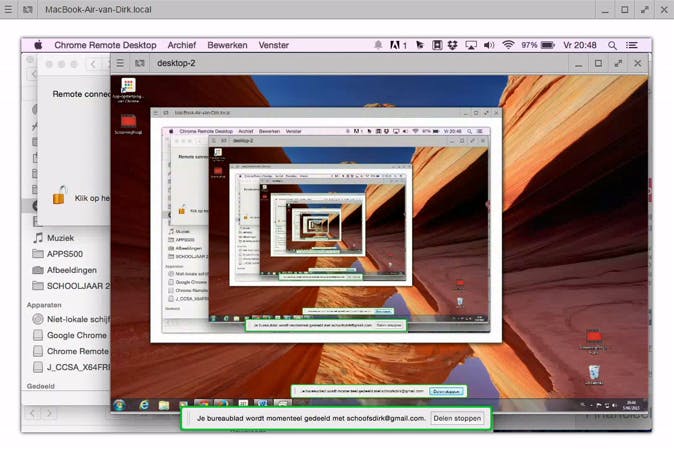
Task: Click the Finder back chevron in its toolbar
Action: 93,64
